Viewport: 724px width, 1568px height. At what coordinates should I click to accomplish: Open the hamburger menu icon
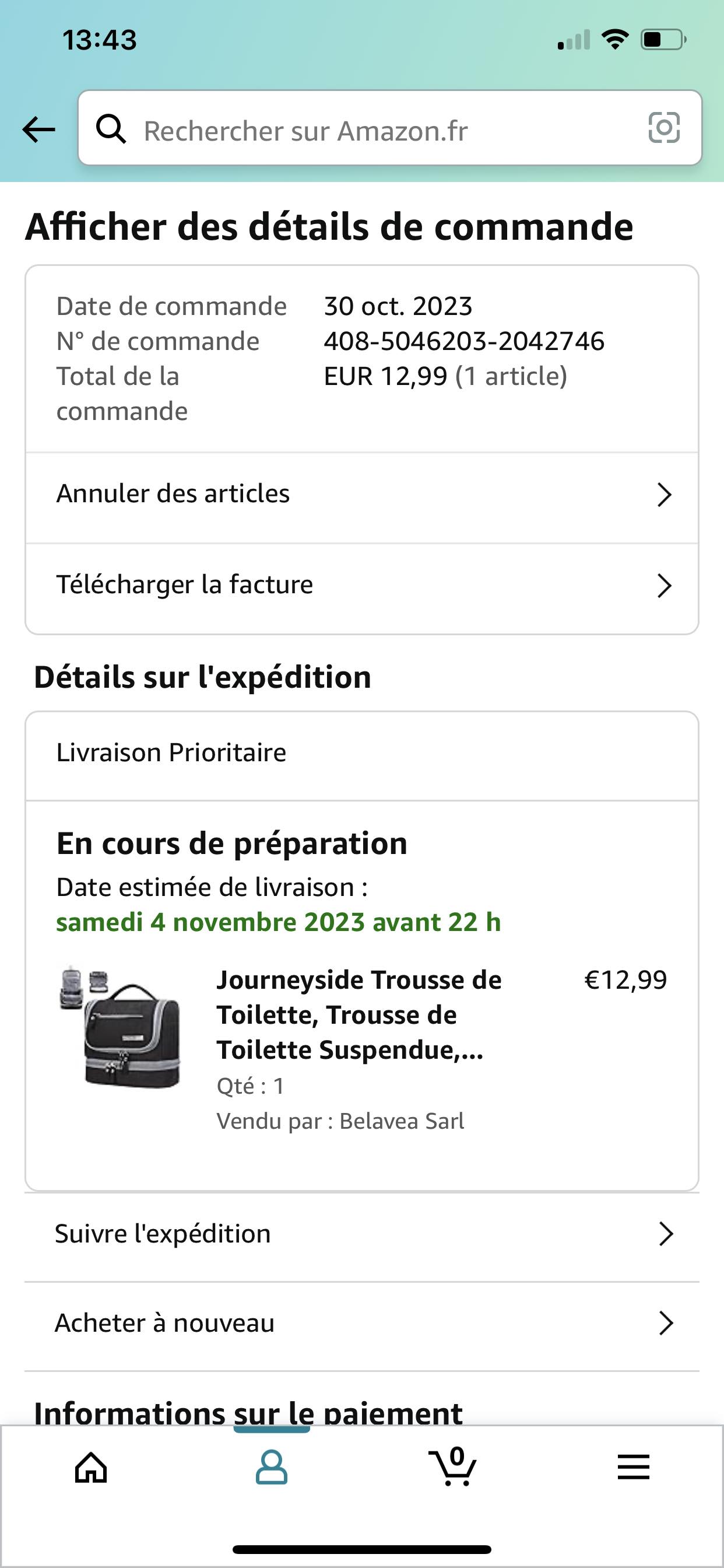click(633, 1468)
